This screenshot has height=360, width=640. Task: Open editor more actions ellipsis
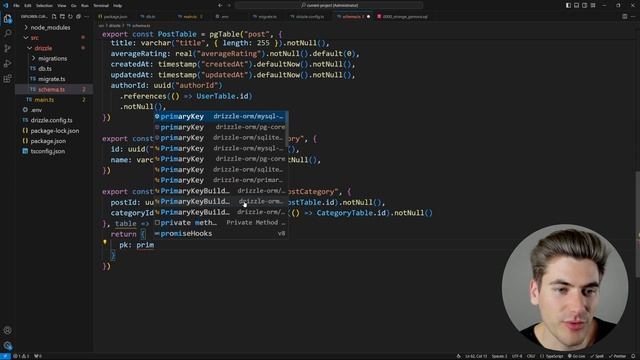pos(633,17)
